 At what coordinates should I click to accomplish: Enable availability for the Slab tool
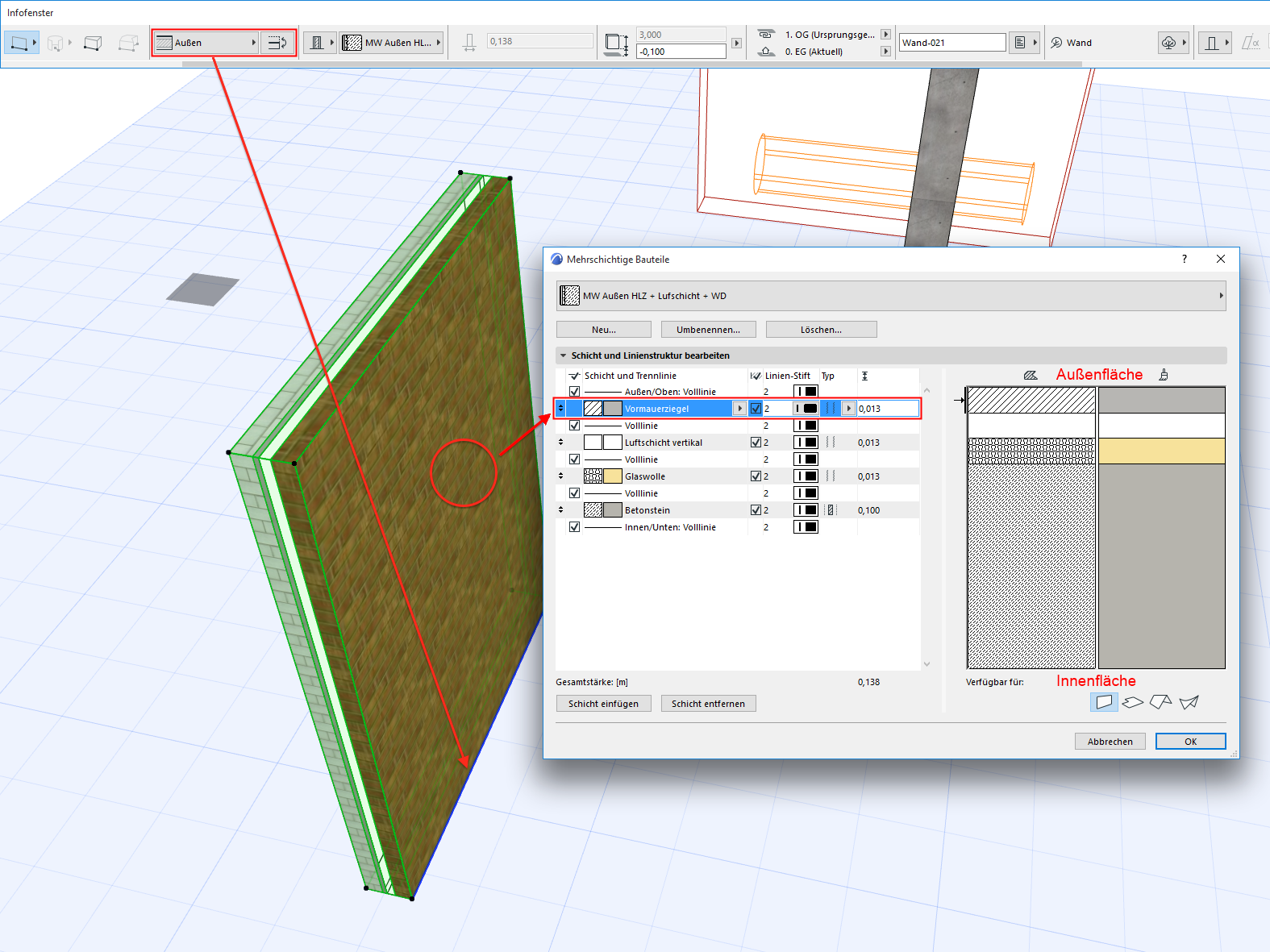point(1132,702)
